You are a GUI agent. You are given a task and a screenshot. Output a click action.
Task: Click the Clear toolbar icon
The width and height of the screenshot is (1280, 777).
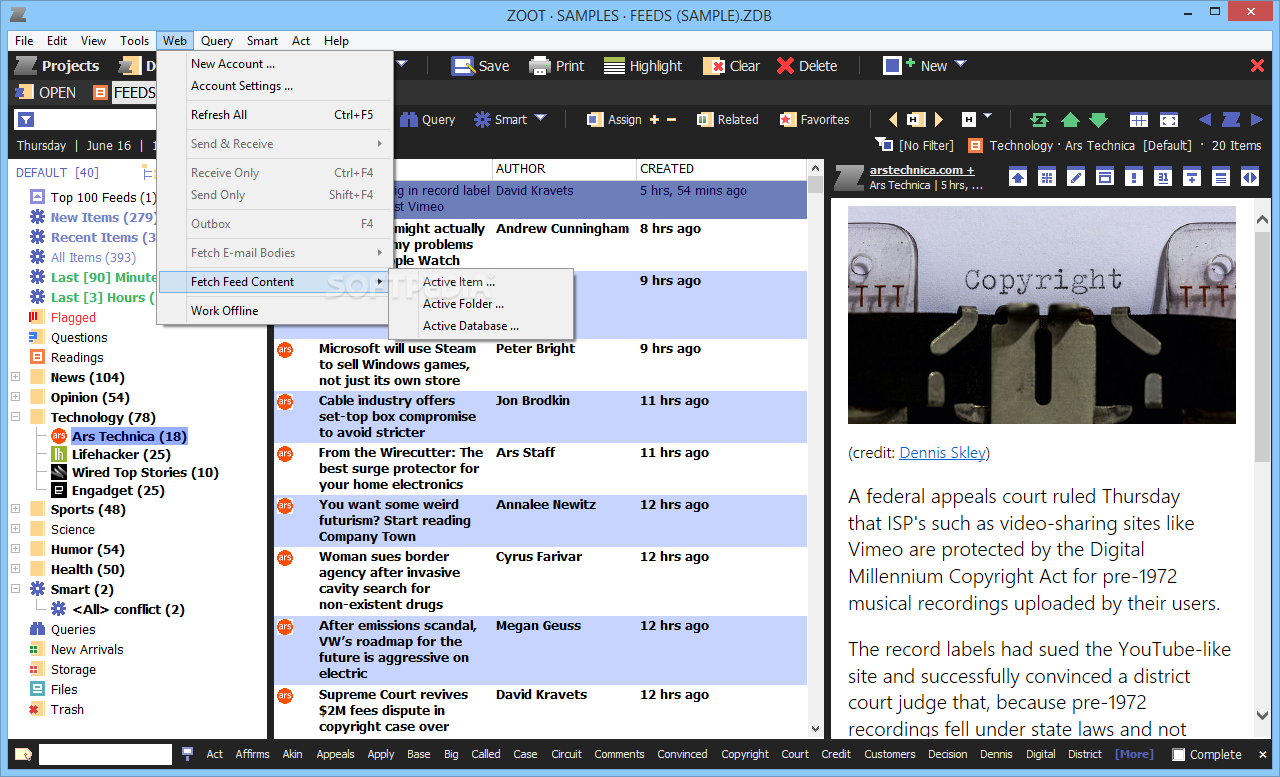714,66
